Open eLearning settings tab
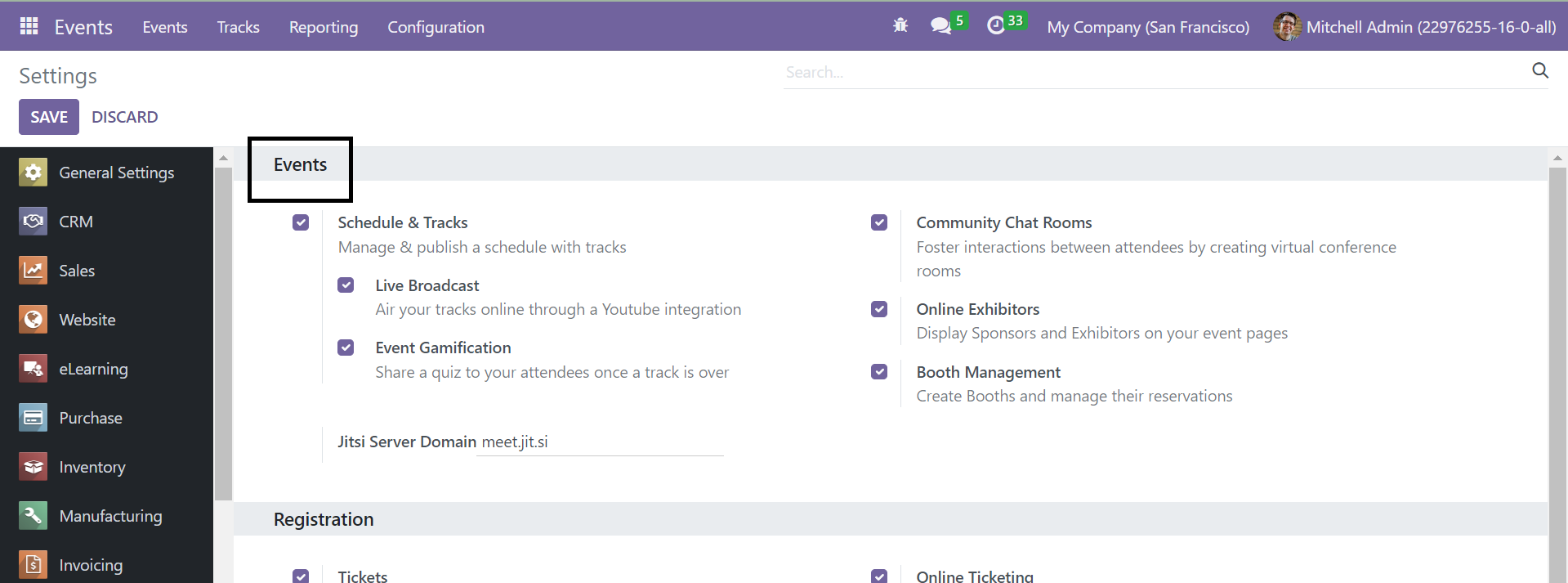1568x583 pixels. [94, 369]
